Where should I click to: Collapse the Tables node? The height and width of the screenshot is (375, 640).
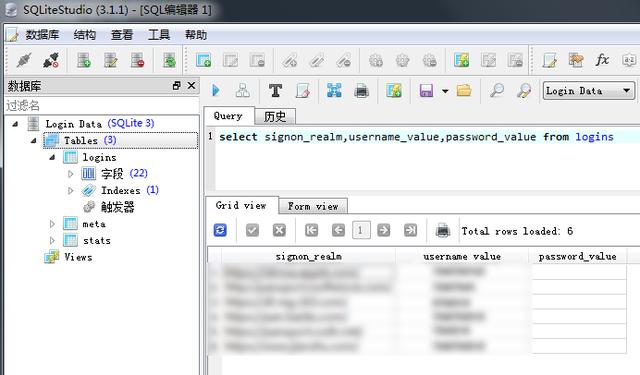pyautogui.click(x=33, y=140)
